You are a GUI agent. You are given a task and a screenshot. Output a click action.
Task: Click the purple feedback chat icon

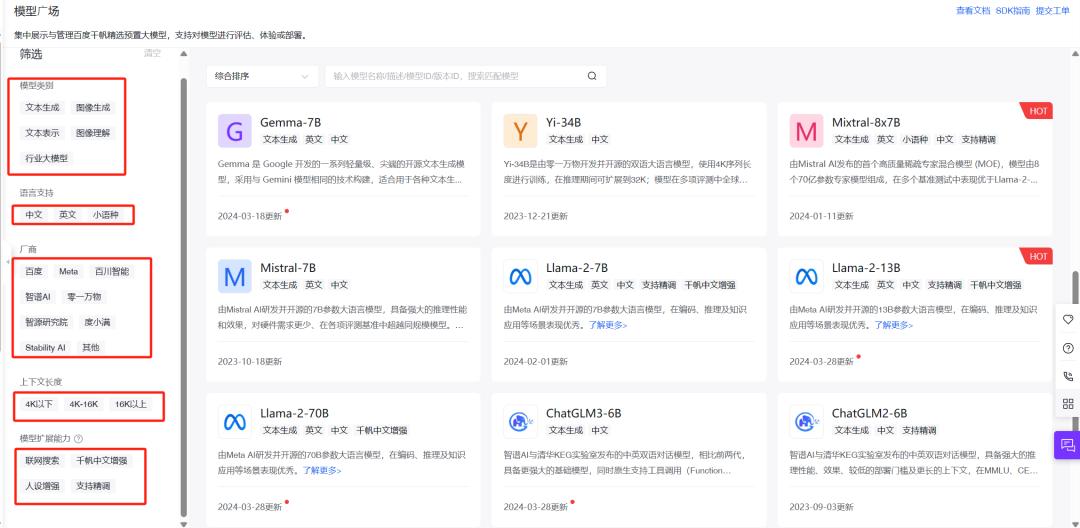(x=1068, y=445)
